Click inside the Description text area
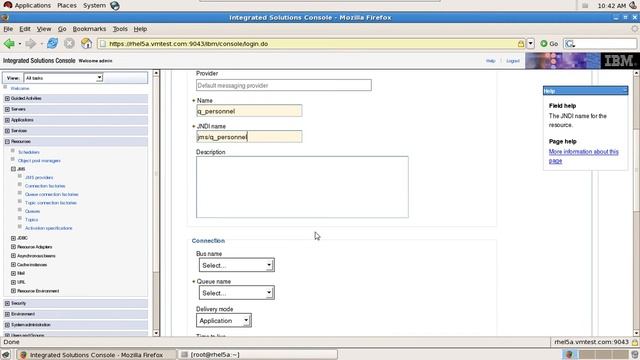This screenshot has width=640, height=360. 302,187
